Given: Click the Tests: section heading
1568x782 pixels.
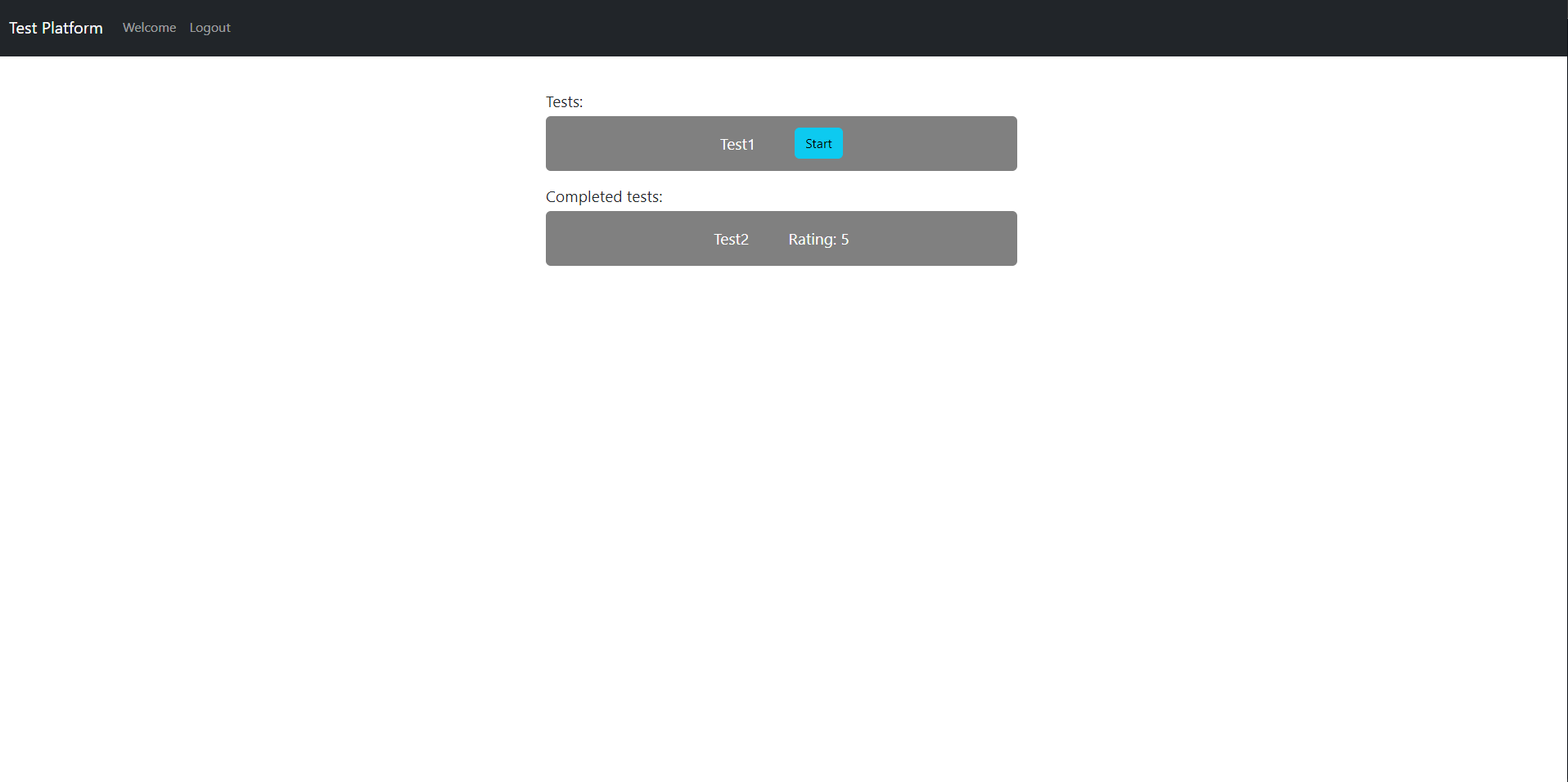Looking at the screenshot, I should point(564,101).
